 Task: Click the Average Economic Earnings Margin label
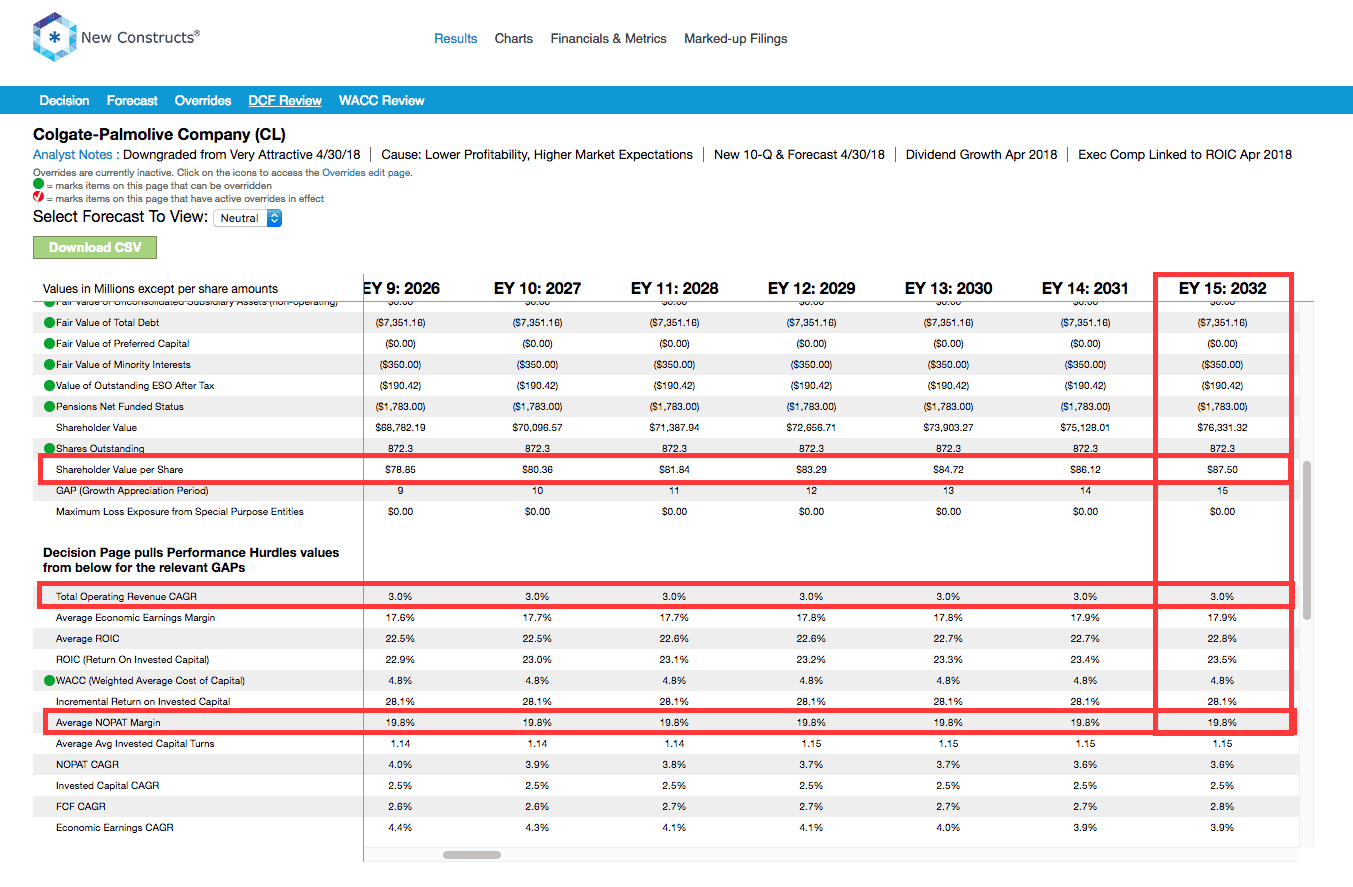135,618
